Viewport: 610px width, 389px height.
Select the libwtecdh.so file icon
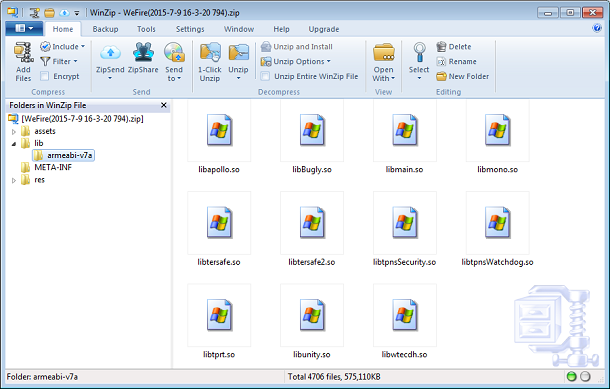coord(405,315)
